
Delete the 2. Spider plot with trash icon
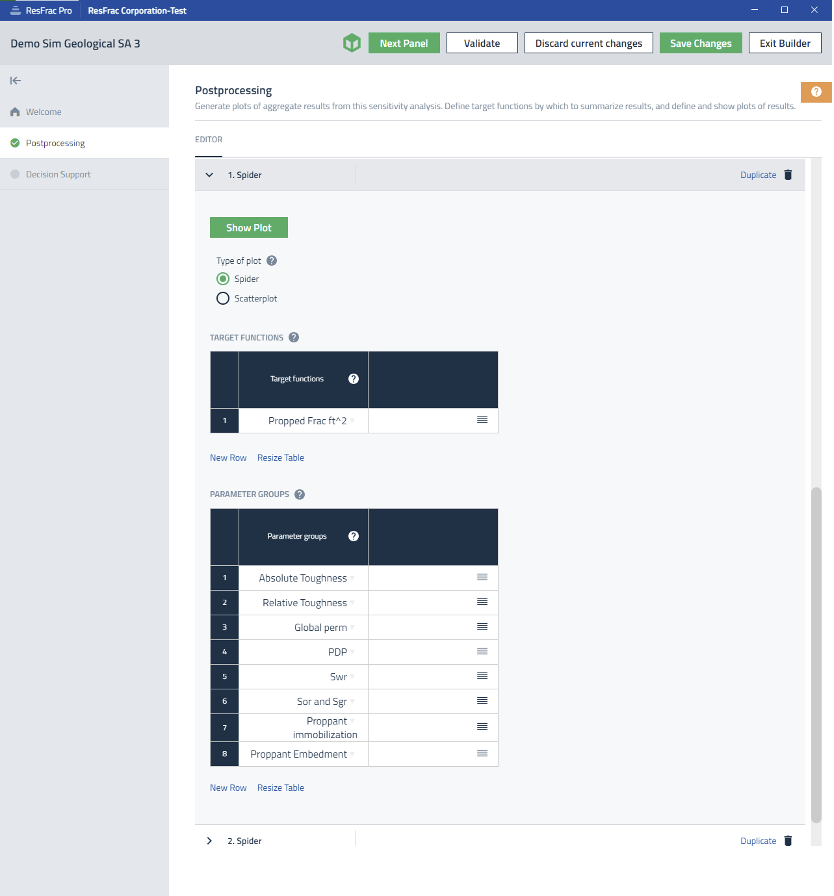[x=788, y=841]
